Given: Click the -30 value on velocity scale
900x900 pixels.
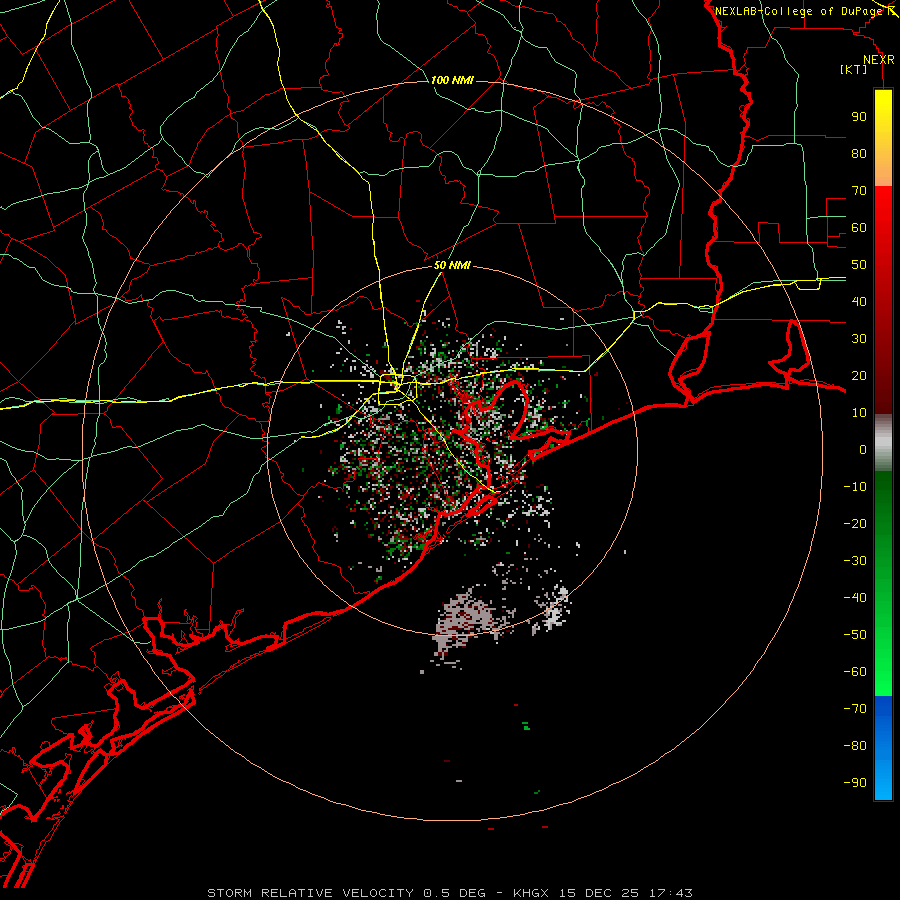Looking at the screenshot, I should tap(855, 561).
